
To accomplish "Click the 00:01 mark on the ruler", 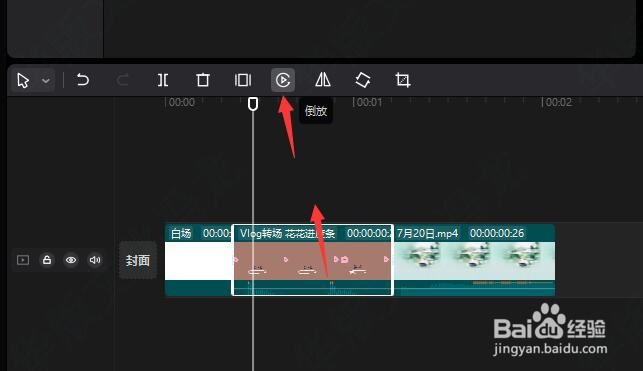I will [x=368, y=102].
